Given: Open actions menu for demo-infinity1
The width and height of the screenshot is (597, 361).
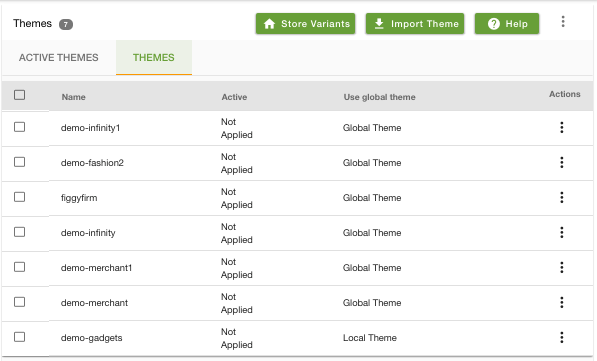Looking at the screenshot, I should 562,127.
